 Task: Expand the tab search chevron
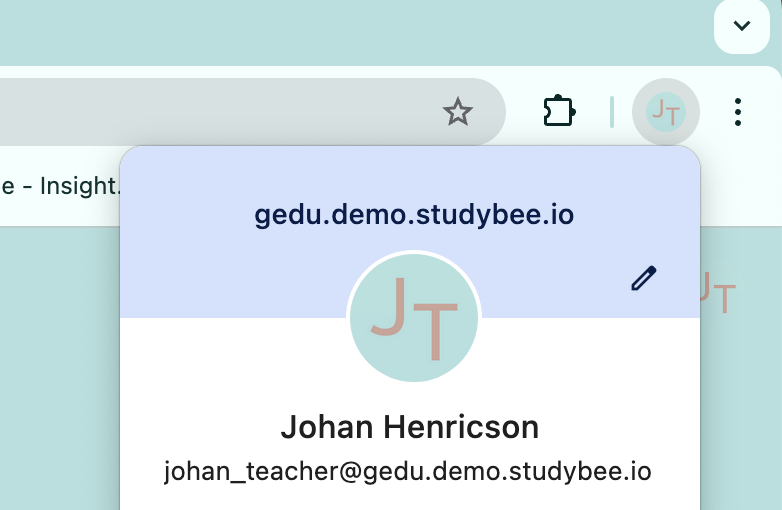(x=742, y=26)
